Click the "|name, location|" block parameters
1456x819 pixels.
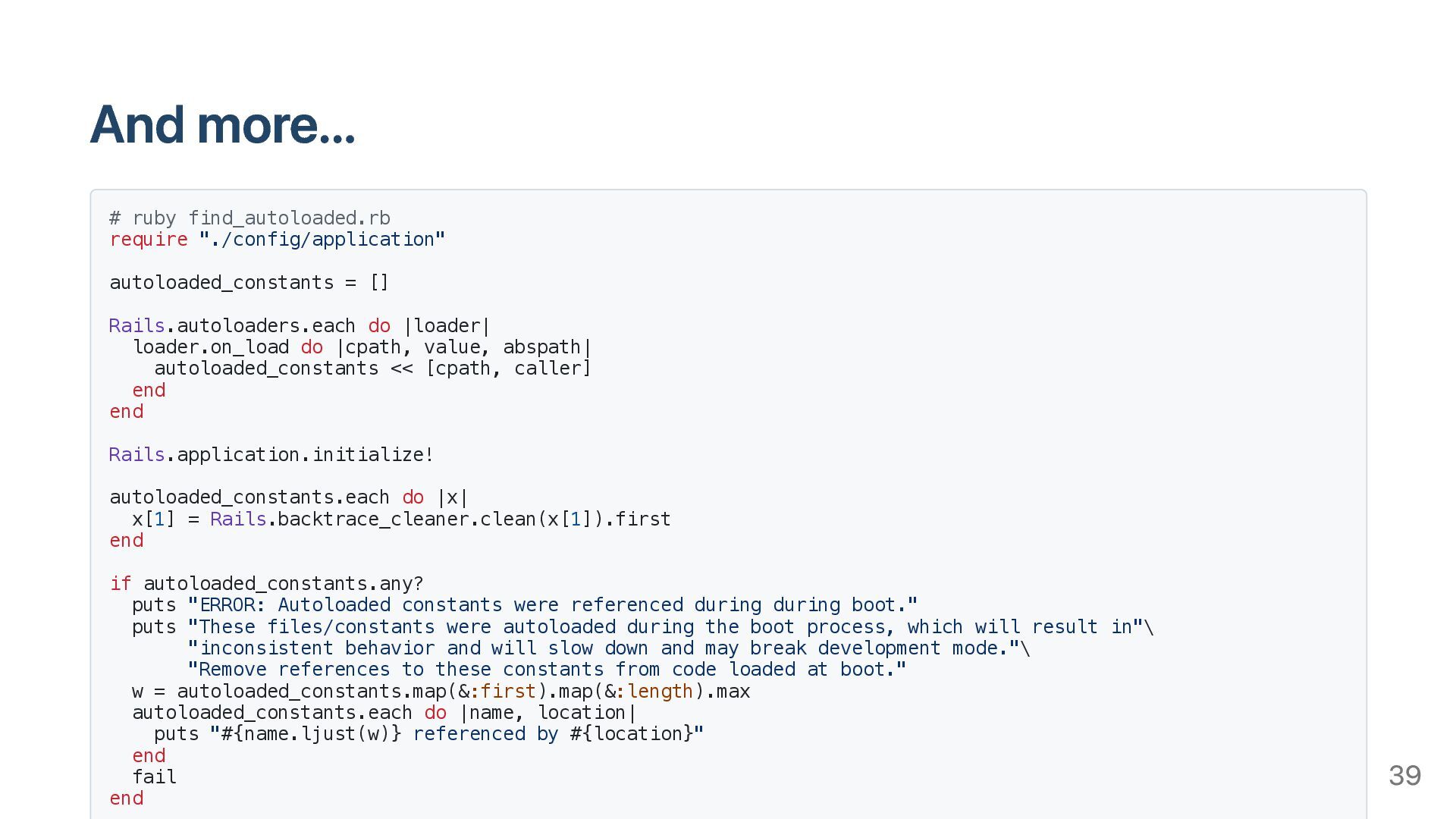(x=548, y=713)
